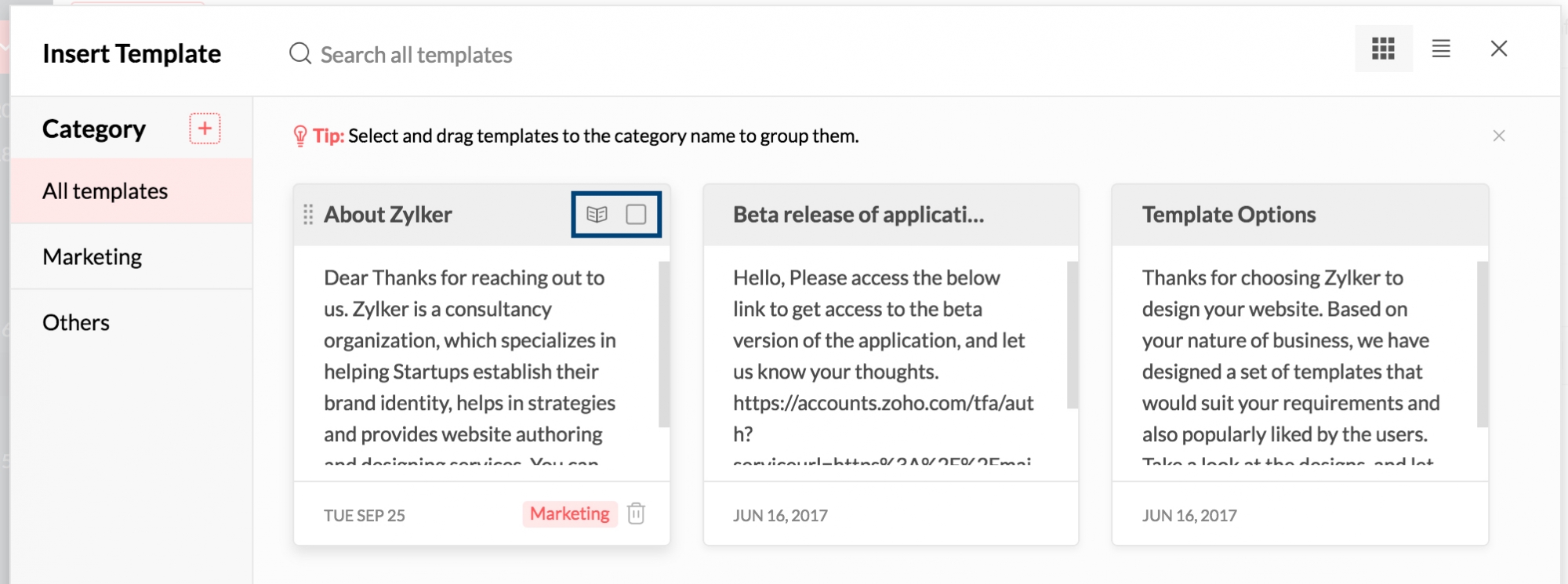Delete the About Zylker template
The image size is (1568, 584).
pyautogui.click(x=636, y=513)
